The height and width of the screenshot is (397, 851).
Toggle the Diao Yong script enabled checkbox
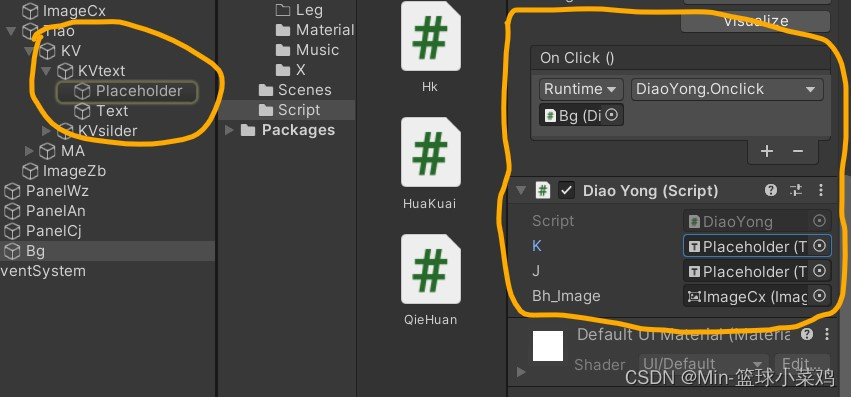[567, 191]
